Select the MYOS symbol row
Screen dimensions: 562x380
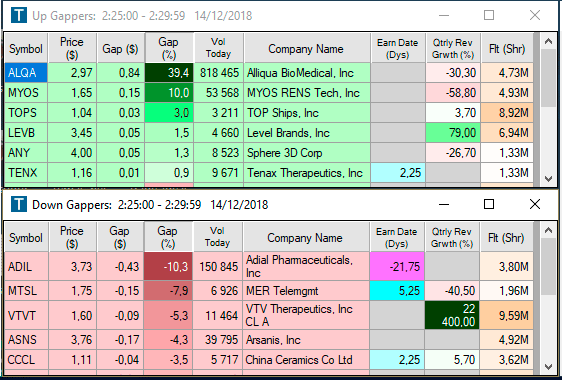(x=26, y=93)
